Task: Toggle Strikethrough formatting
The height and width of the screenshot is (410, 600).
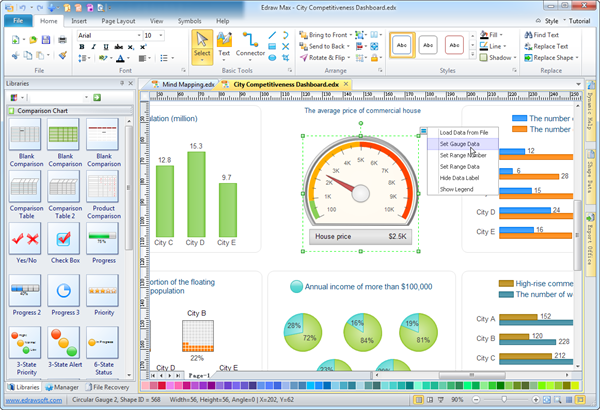Action: pos(119,47)
